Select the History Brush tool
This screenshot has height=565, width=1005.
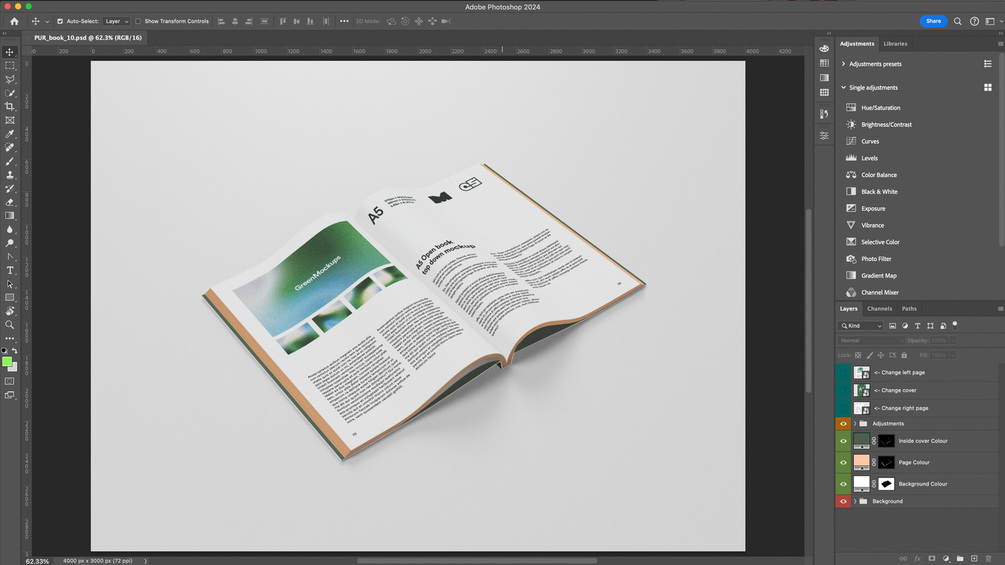10,188
